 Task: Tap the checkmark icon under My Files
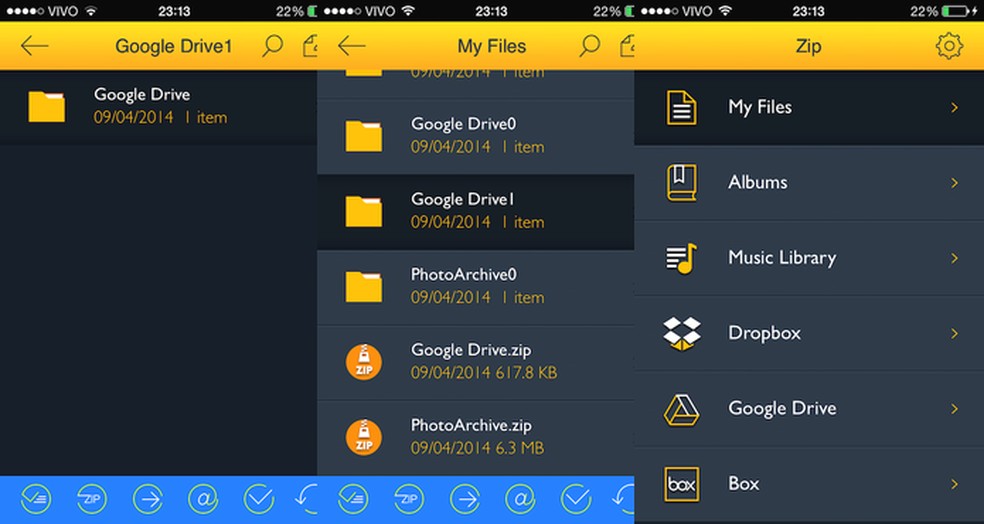(x=576, y=500)
